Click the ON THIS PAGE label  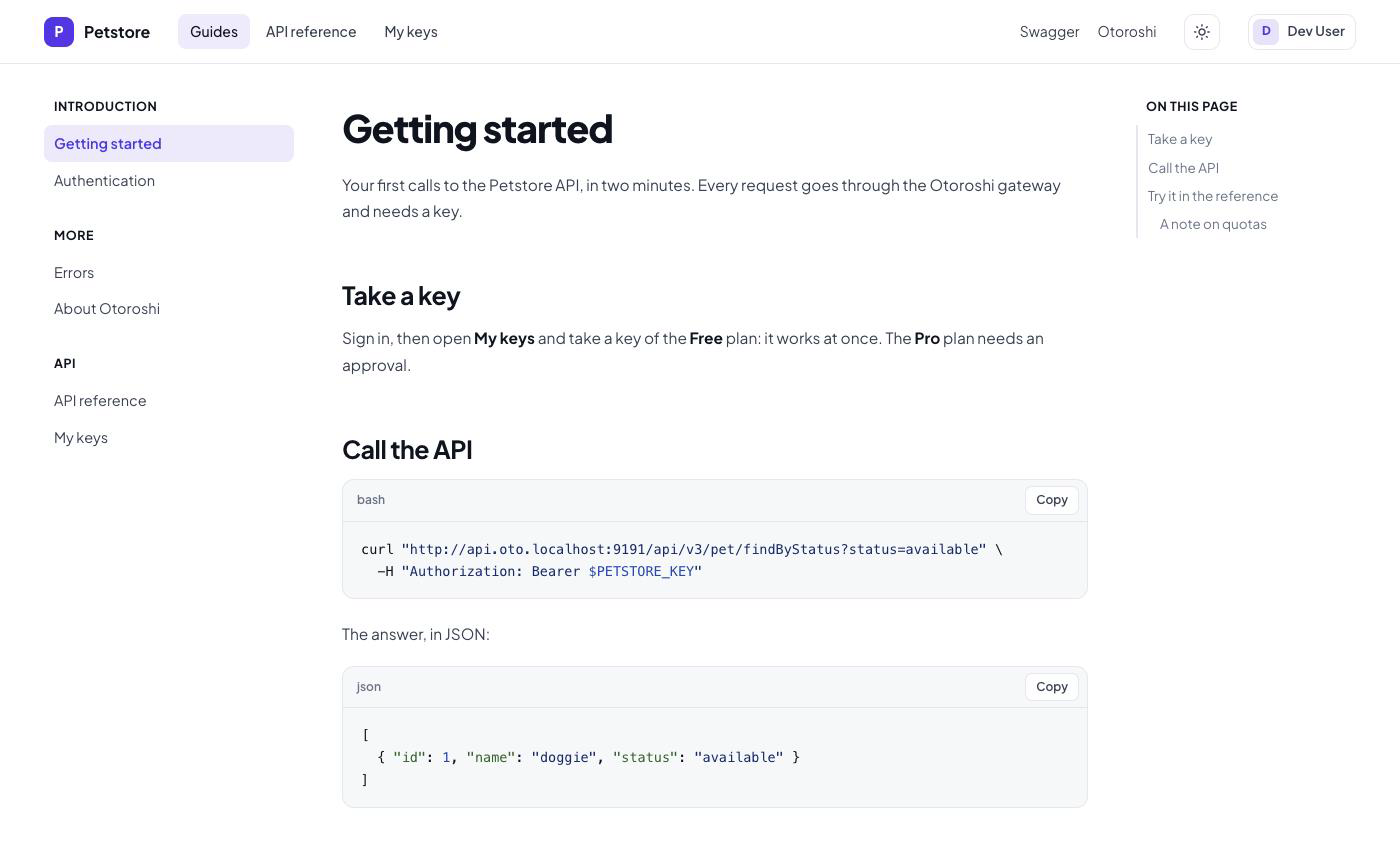(1192, 106)
